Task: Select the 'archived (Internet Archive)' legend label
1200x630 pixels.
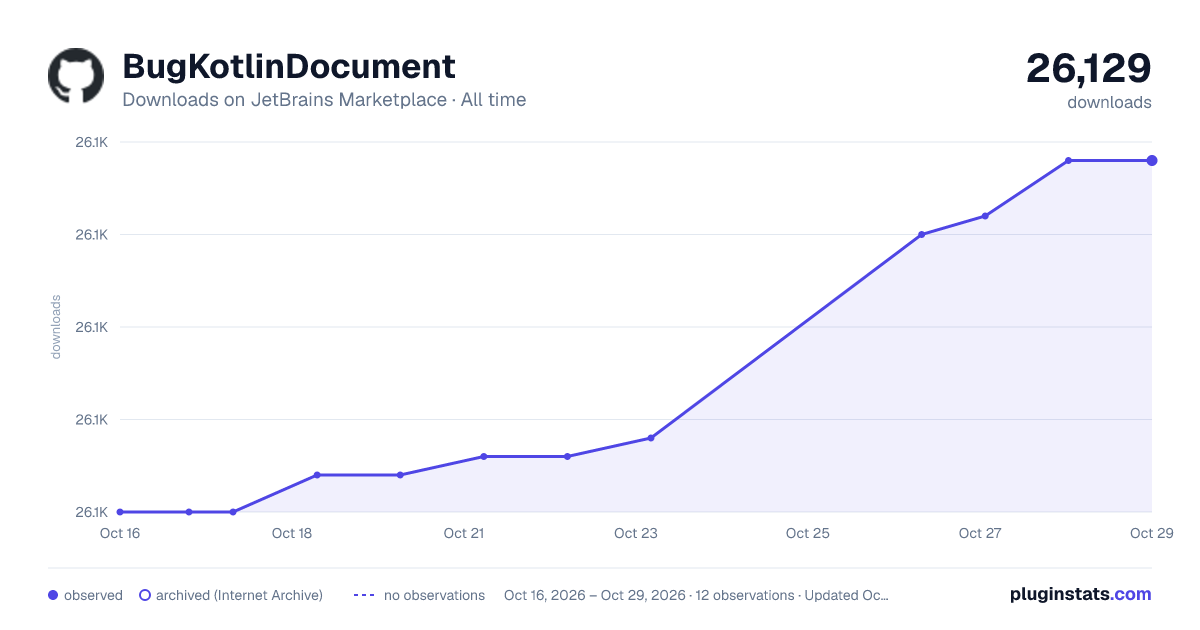Action: pos(239,595)
